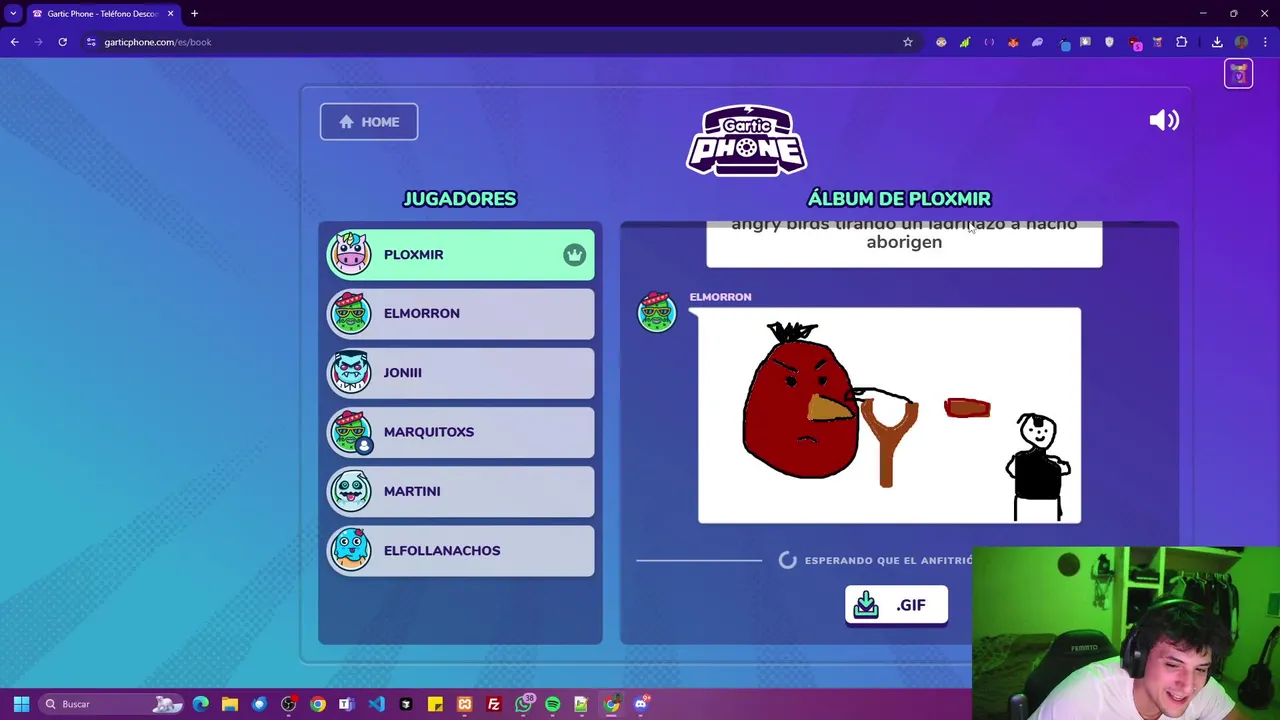Go back to the previous page
The height and width of the screenshot is (720, 1280).
[x=14, y=42]
